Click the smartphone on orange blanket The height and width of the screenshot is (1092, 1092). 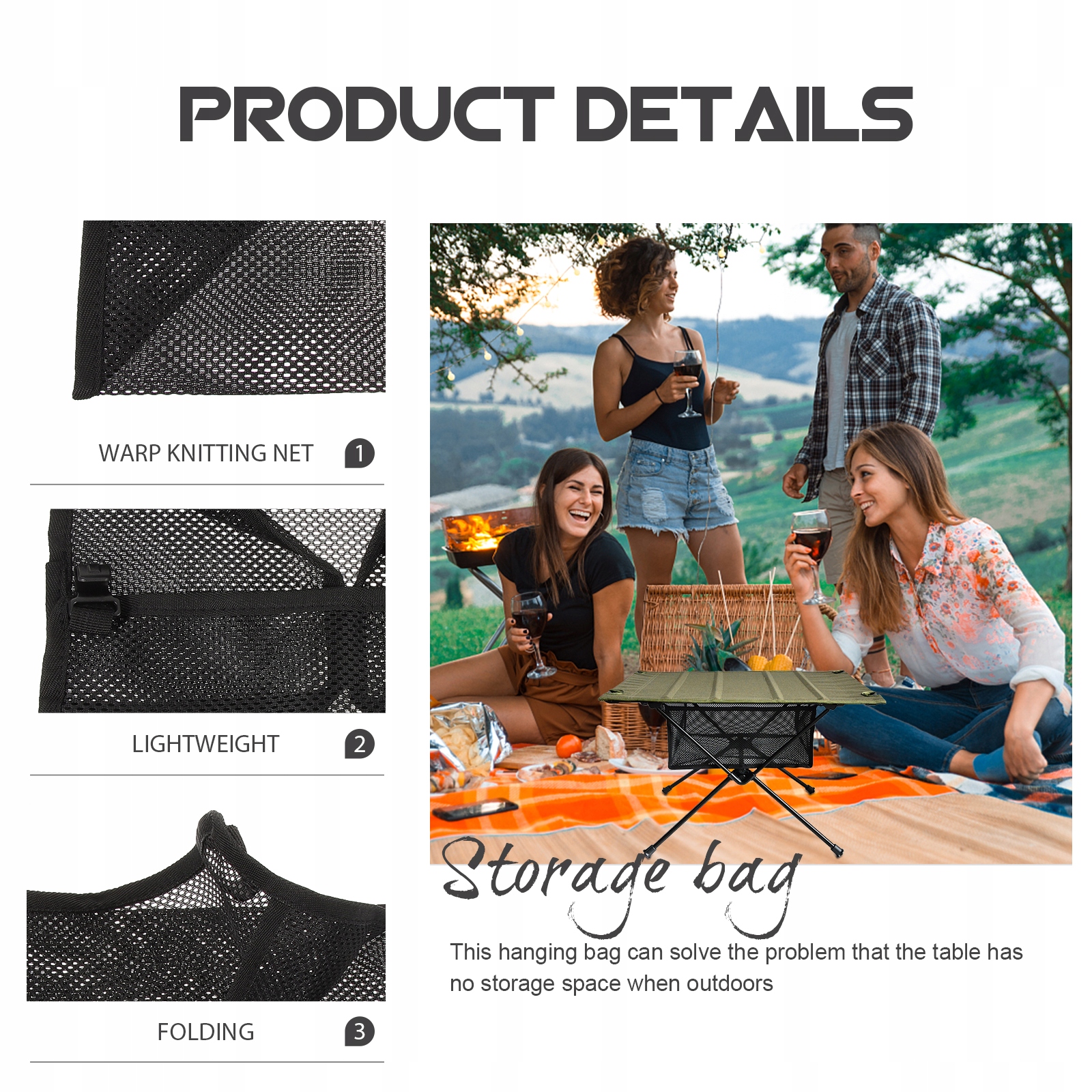(x=476, y=809)
